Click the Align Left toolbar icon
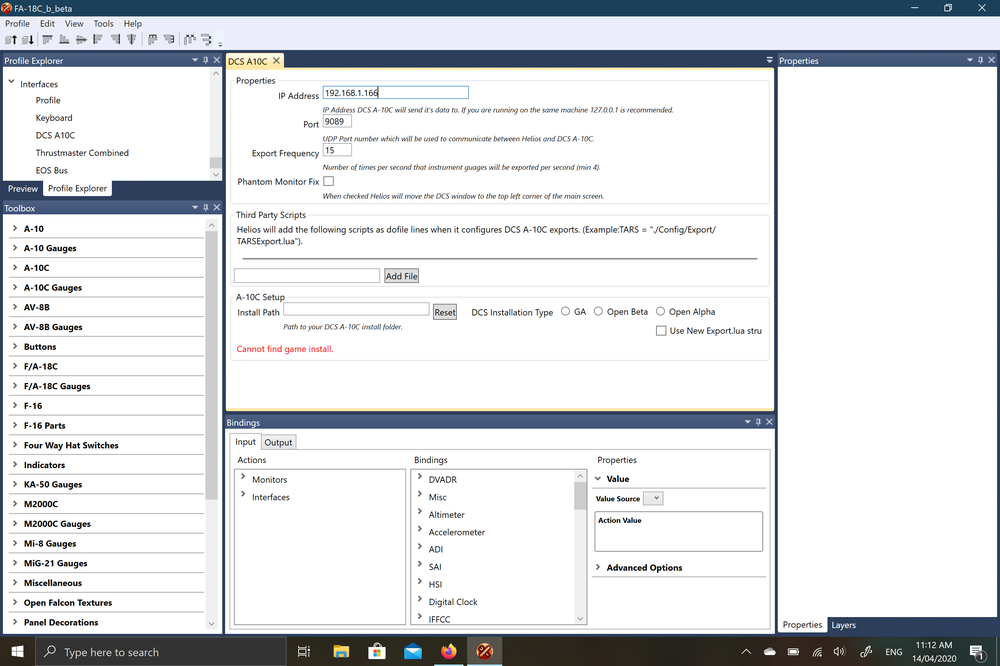Image resolution: width=1000 pixels, height=666 pixels. (x=98, y=40)
